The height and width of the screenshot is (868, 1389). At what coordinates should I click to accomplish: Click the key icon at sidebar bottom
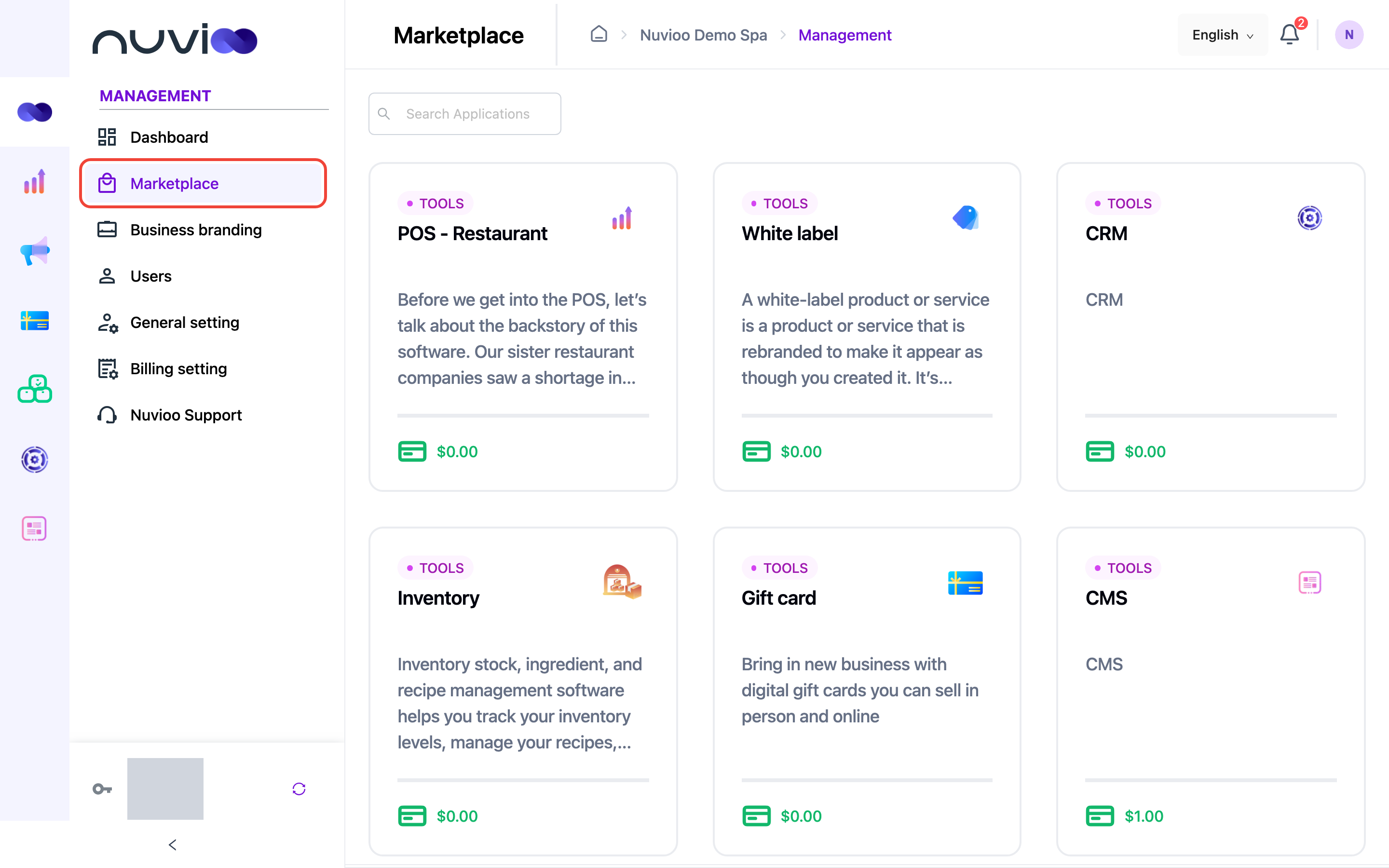click(x=102, y=789)
